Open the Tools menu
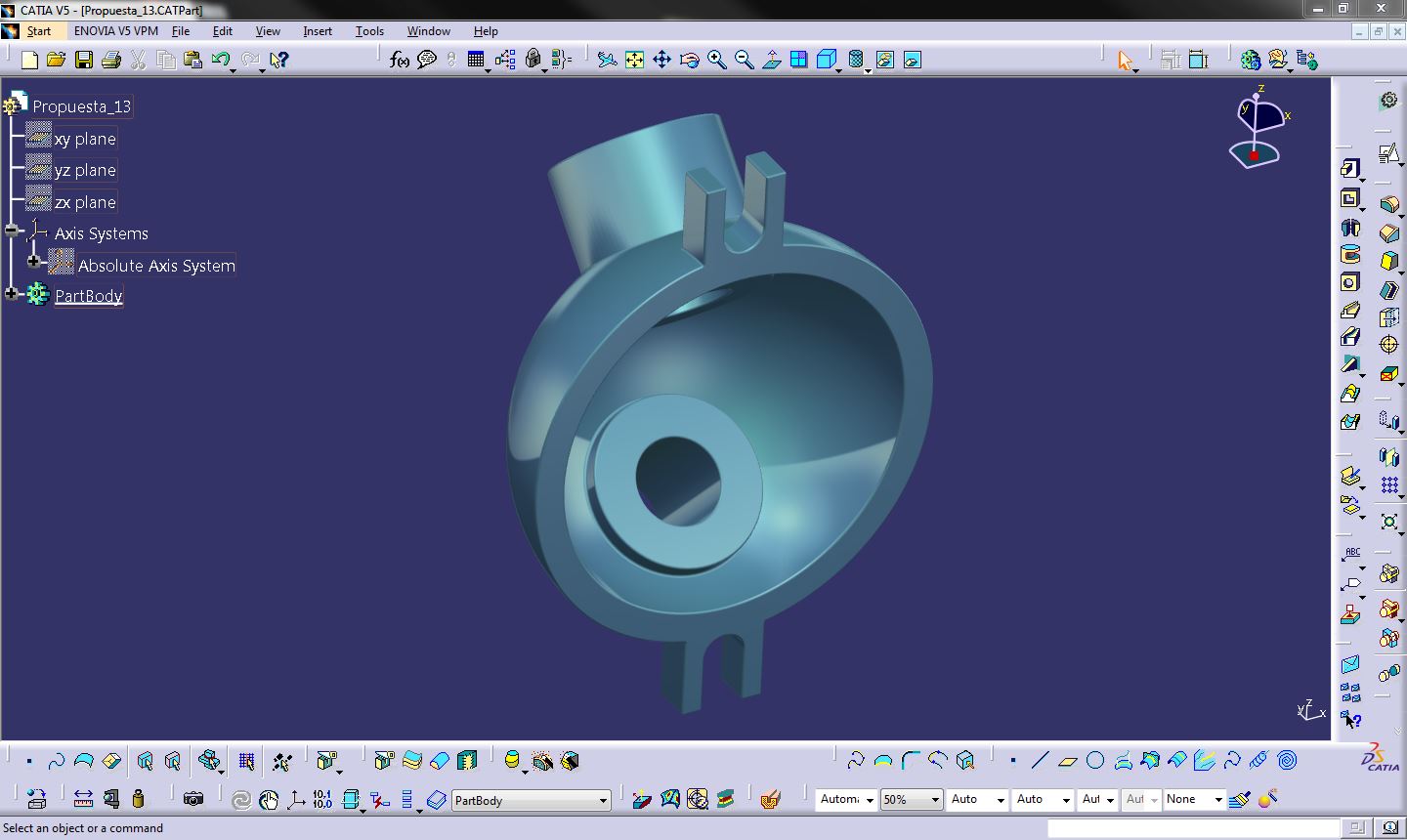The image size is (1407, 840). (x=369, y=31)
